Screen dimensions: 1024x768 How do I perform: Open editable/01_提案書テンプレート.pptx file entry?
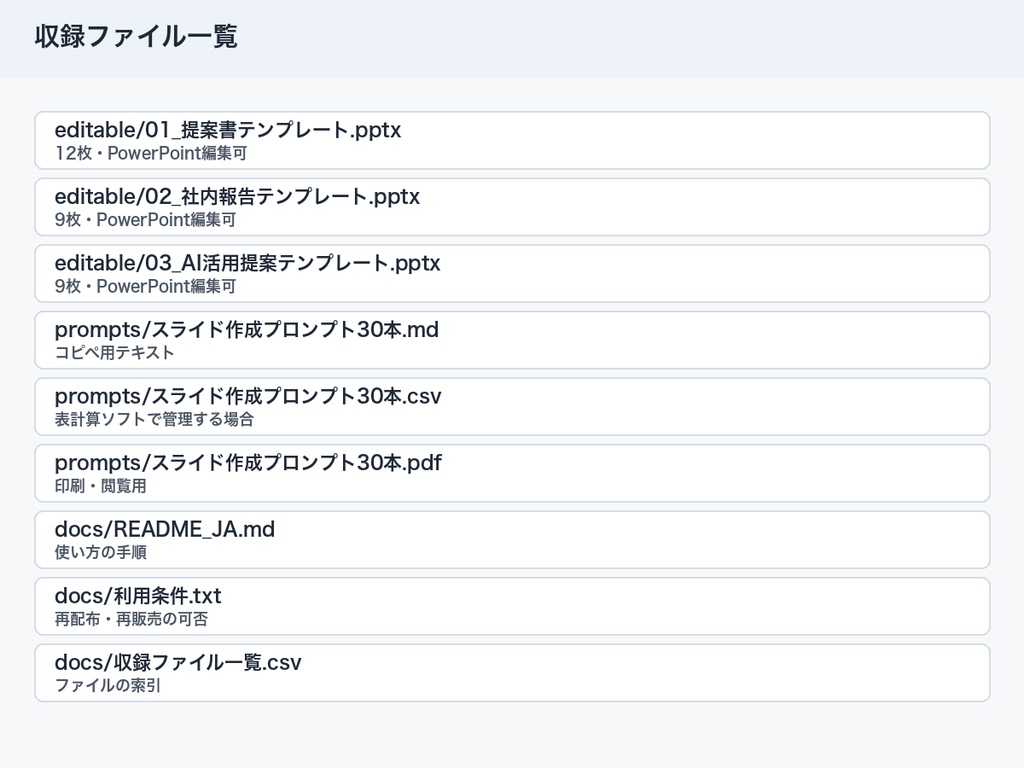pos(512,140)
